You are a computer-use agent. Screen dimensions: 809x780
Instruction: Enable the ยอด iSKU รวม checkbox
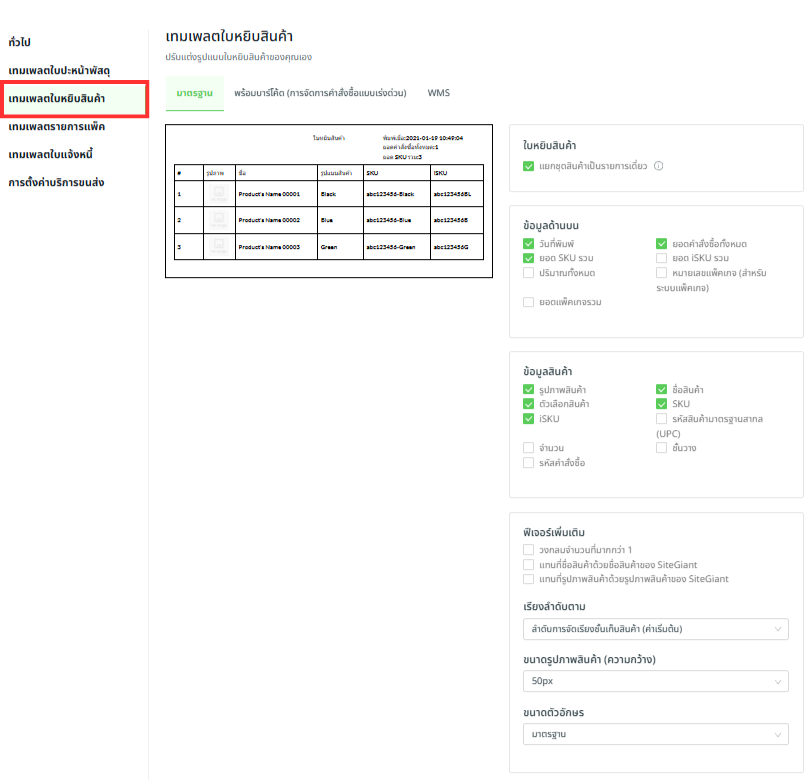pos(662,258)
